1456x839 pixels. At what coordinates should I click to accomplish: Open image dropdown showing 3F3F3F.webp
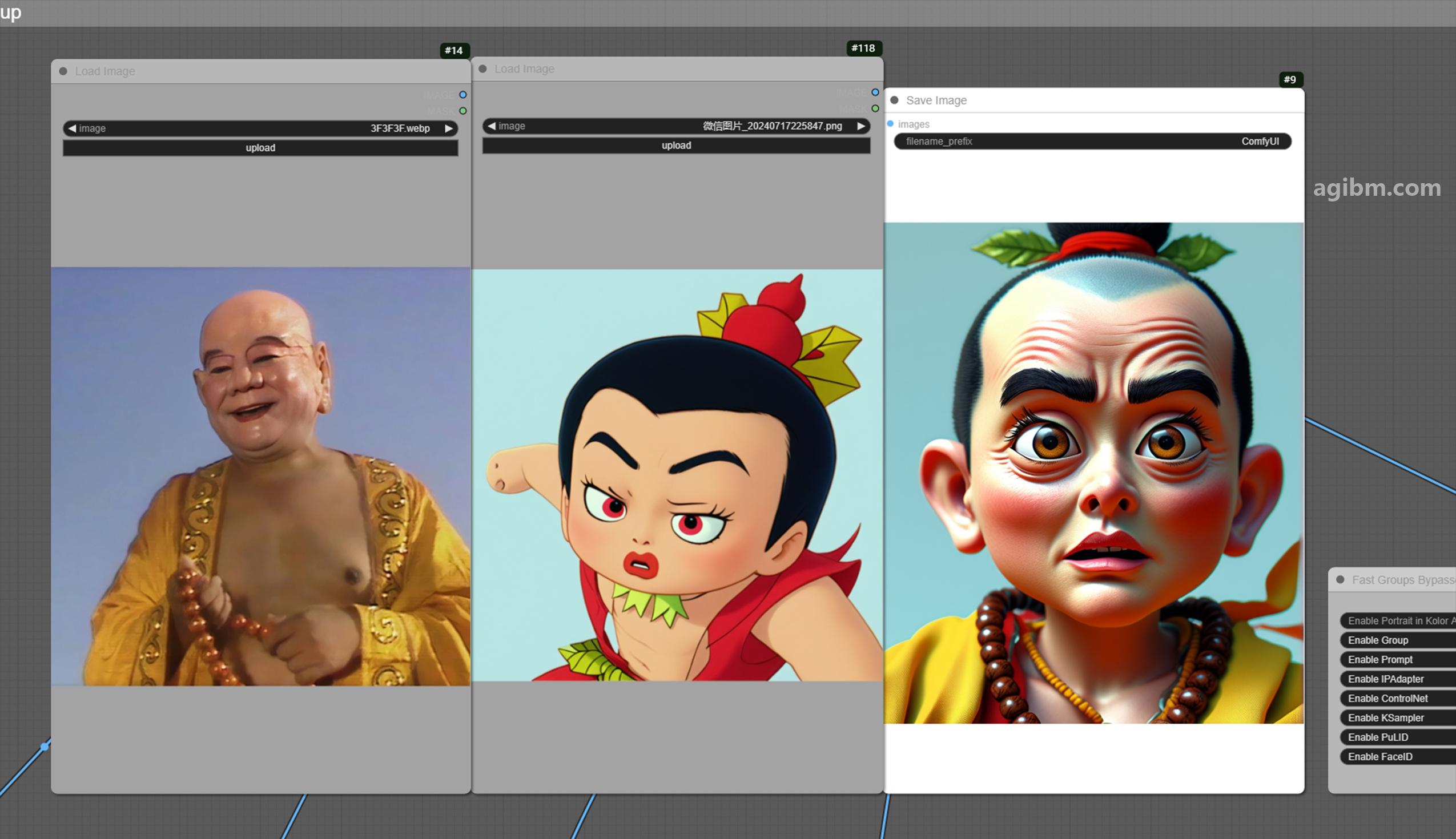[x=260, y=128]
